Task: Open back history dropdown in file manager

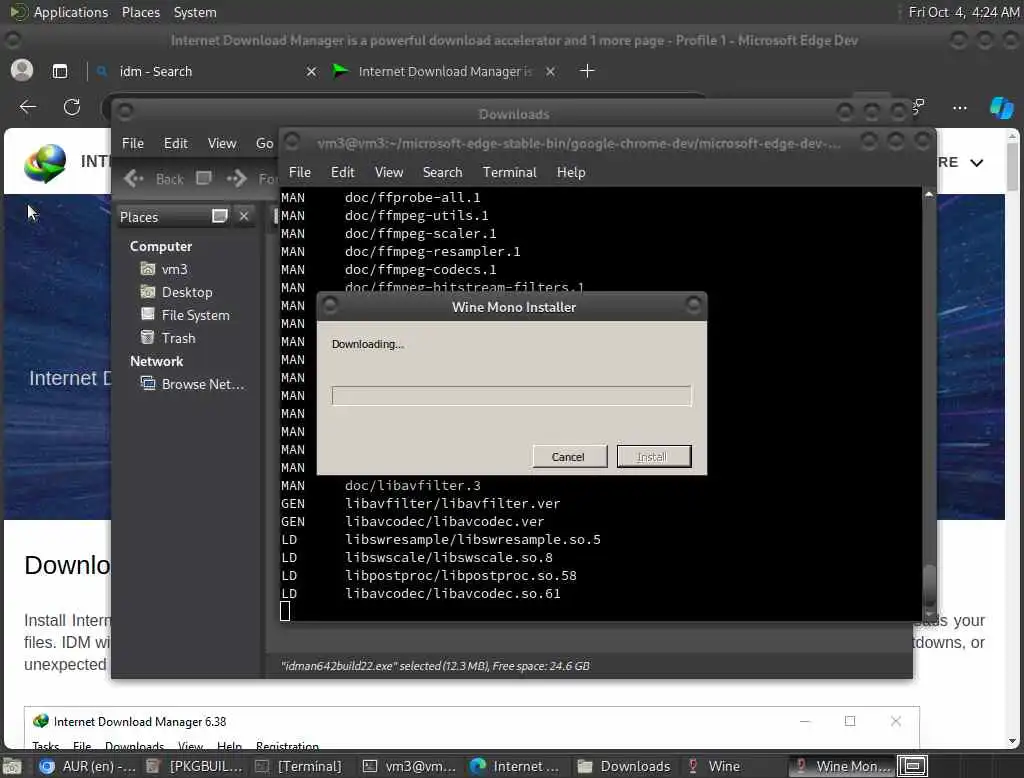Action: (x=204, y=178)
